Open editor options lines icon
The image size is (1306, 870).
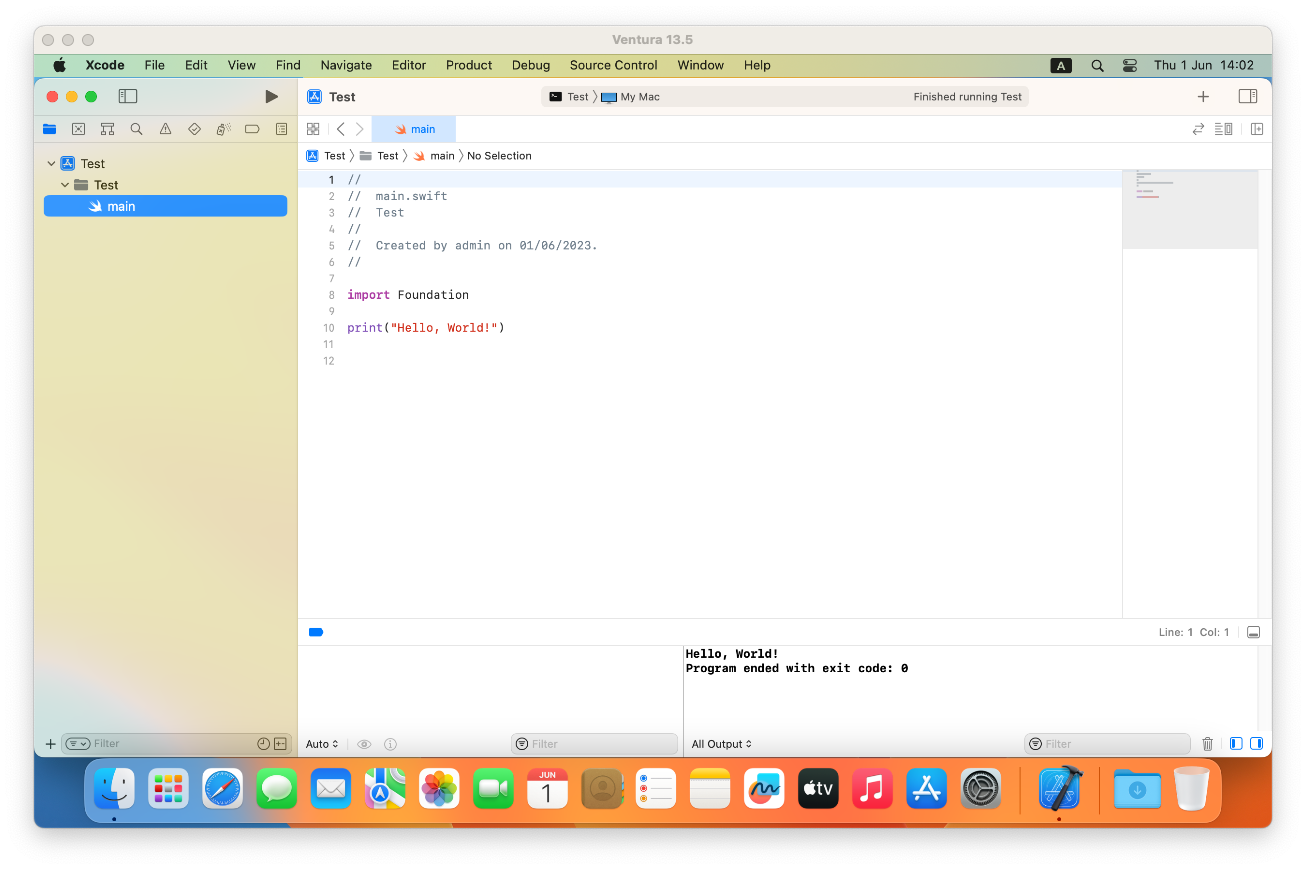[x=1223, y=129]
